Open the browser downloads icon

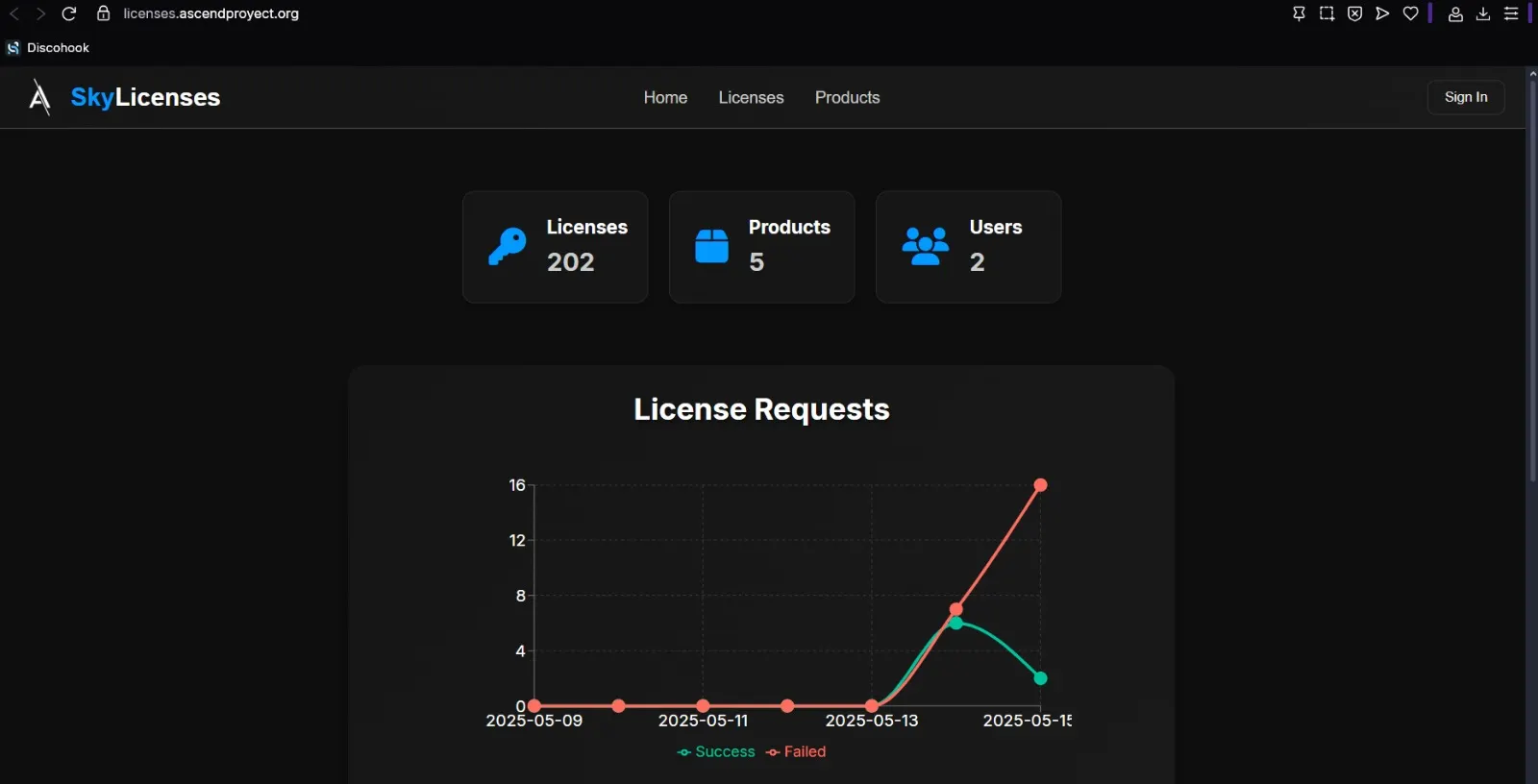pyautogui.click(x=1483, y=13)
